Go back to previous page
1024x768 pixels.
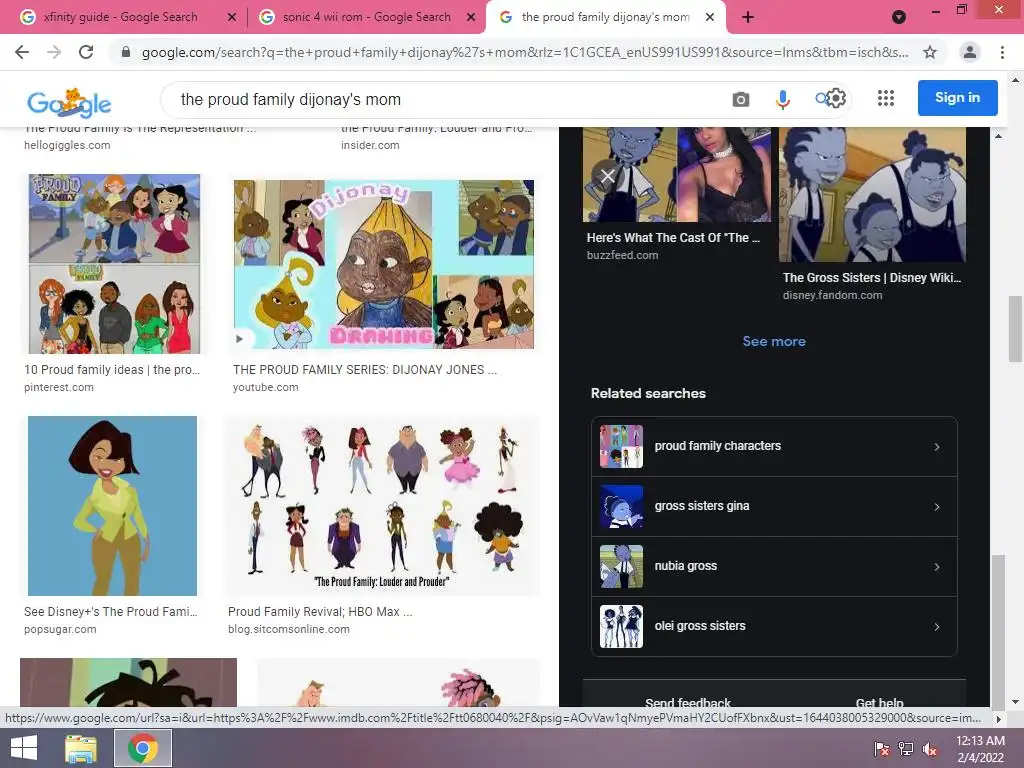pyautogui.click(x=22, y=52)
